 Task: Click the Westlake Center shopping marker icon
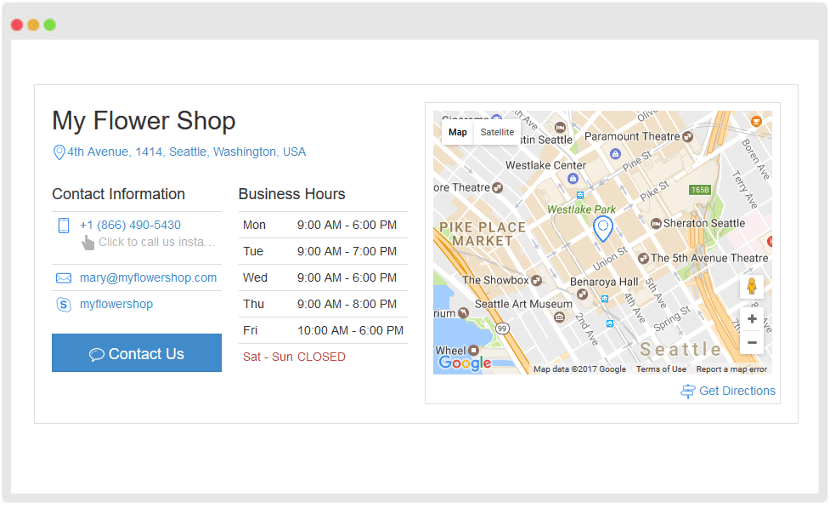coord(573,178)
